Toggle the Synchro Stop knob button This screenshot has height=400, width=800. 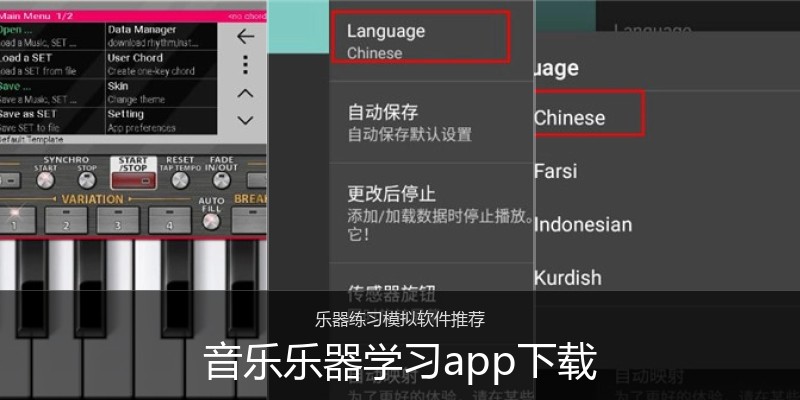(87, 180)
